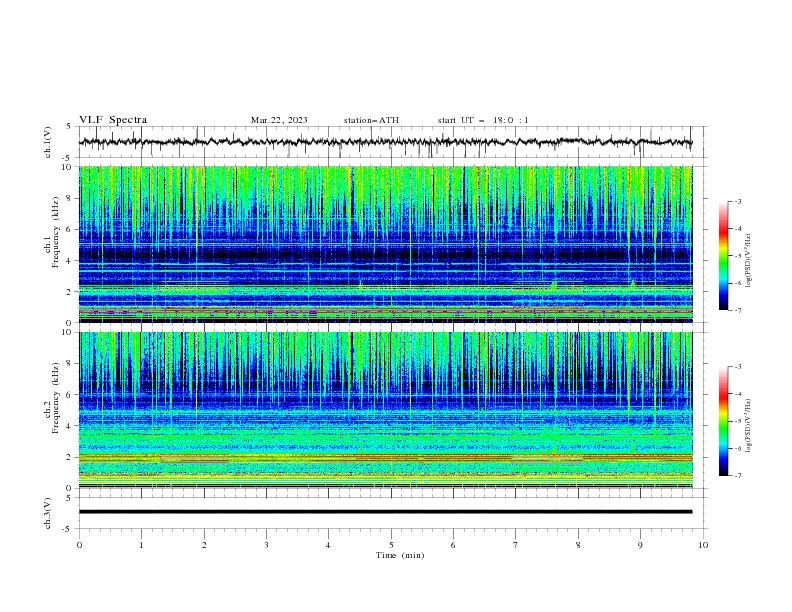Click the "-5" tick on ch.2 colorbar

738,421
